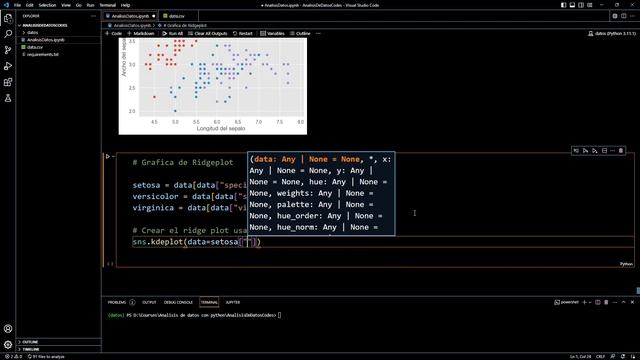Toggle the notebook Outline view
This screenshot has height=360, width=640.
pyautogui.click(x=300, y=33)
